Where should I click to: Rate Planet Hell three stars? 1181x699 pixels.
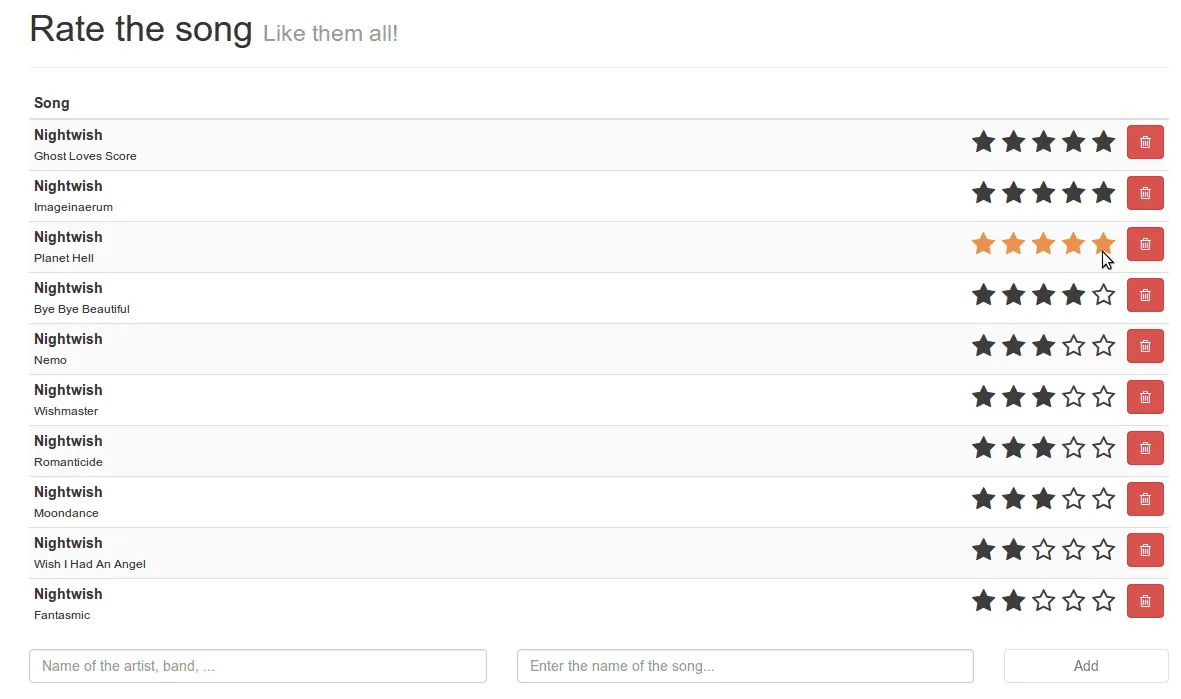(x=1043, y=244)
